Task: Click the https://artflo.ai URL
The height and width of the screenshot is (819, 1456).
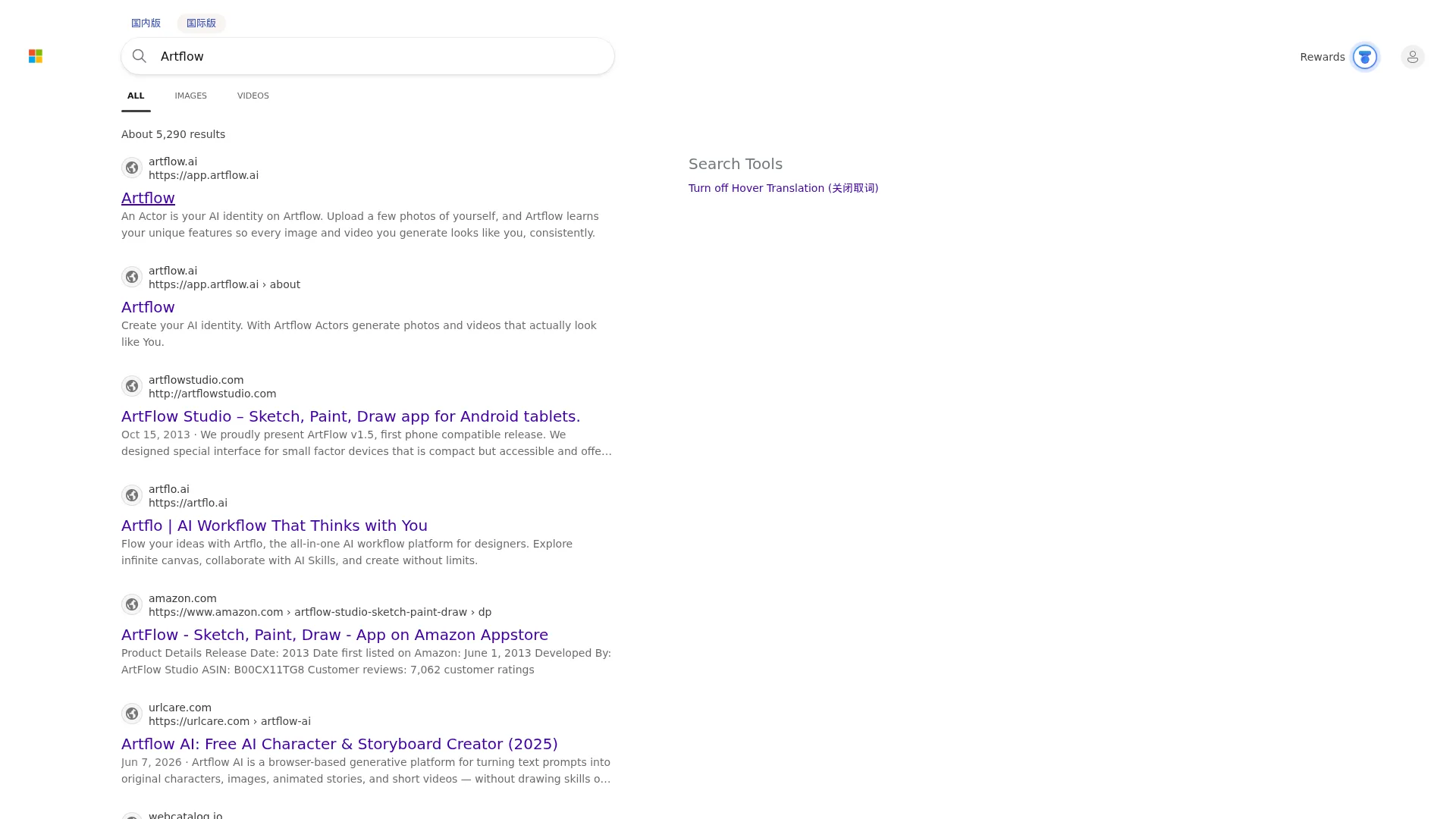Action: [x=188, y=503]
